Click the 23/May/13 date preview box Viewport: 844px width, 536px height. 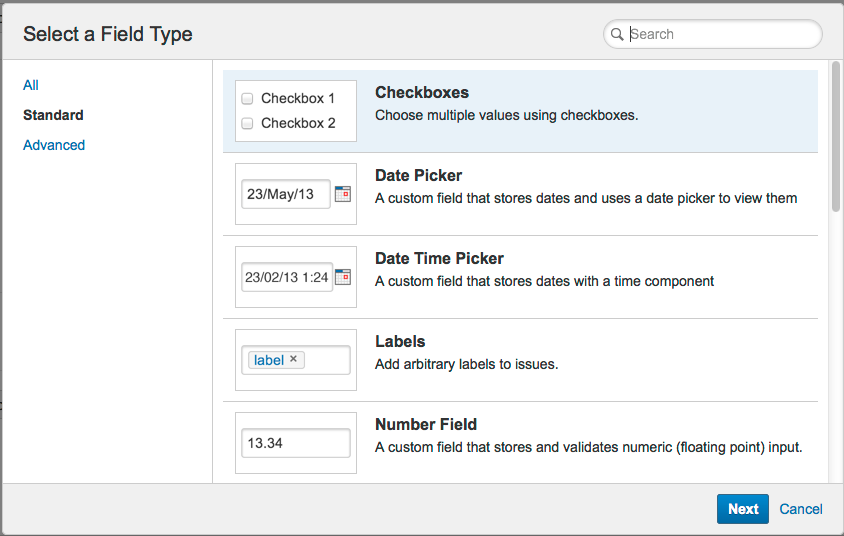click(285, 194)
